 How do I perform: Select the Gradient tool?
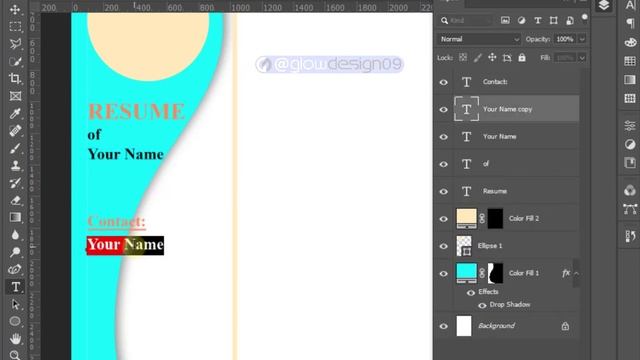[x=15, y=217]
